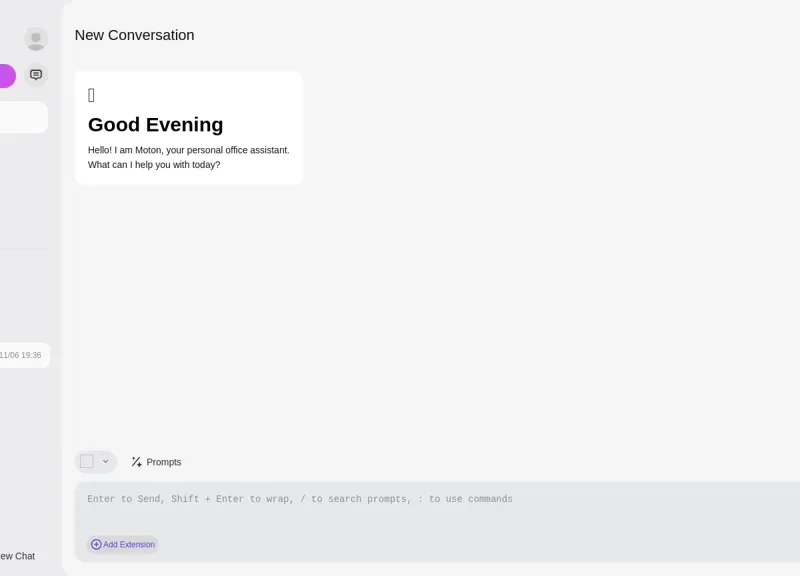Open the Prompts menu label
The width and height of the screenshot is (800, 576).
click(164, 462)
